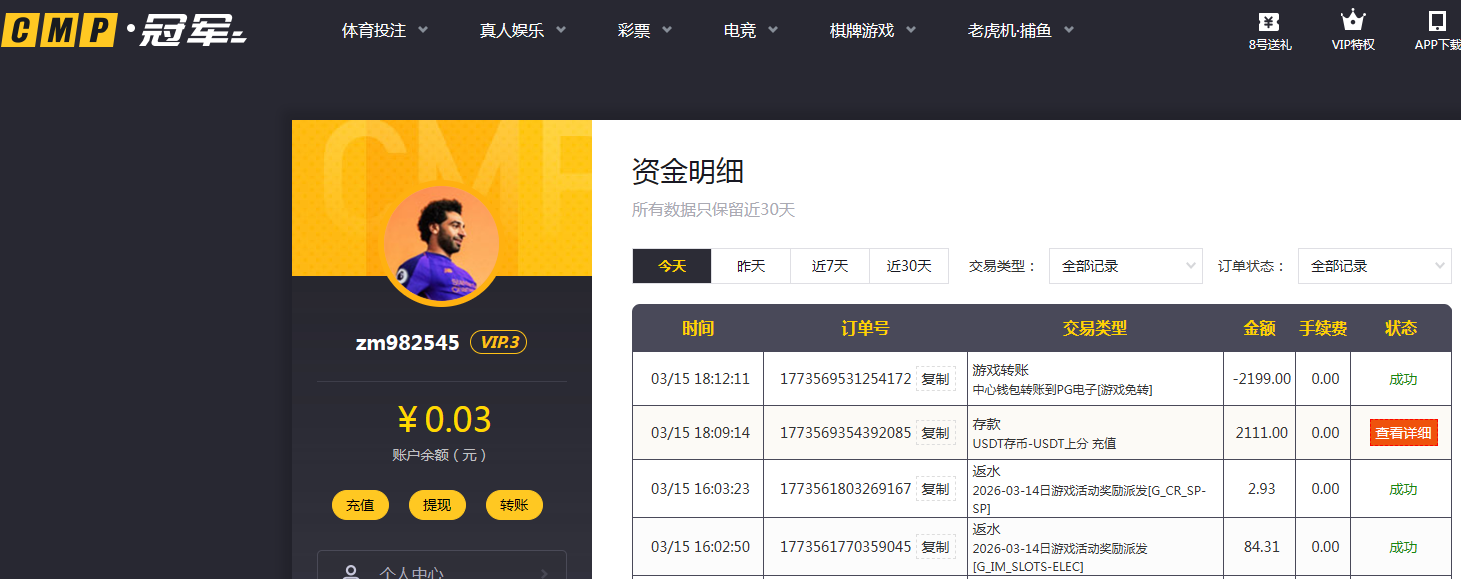The image size is (1461, 579).
Task: Open 个人中心 via the person icon
Action: pos(349,570)
